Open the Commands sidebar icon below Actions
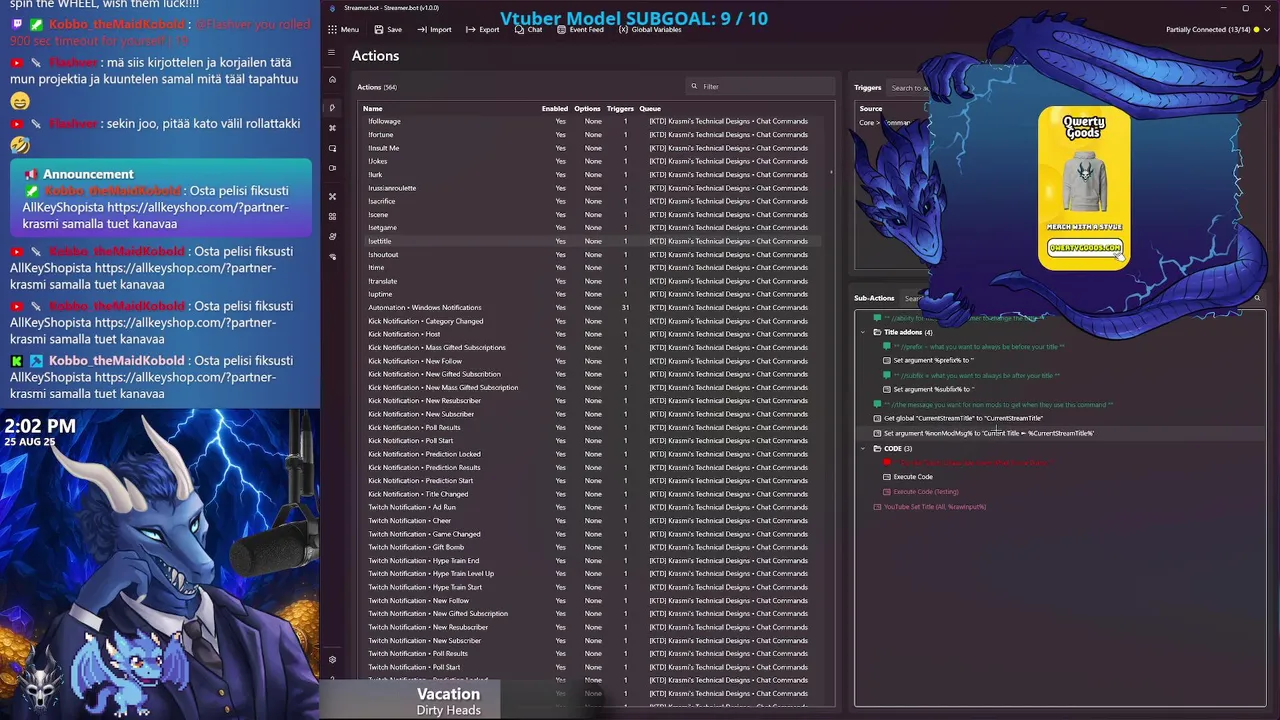 coord(332,128)
